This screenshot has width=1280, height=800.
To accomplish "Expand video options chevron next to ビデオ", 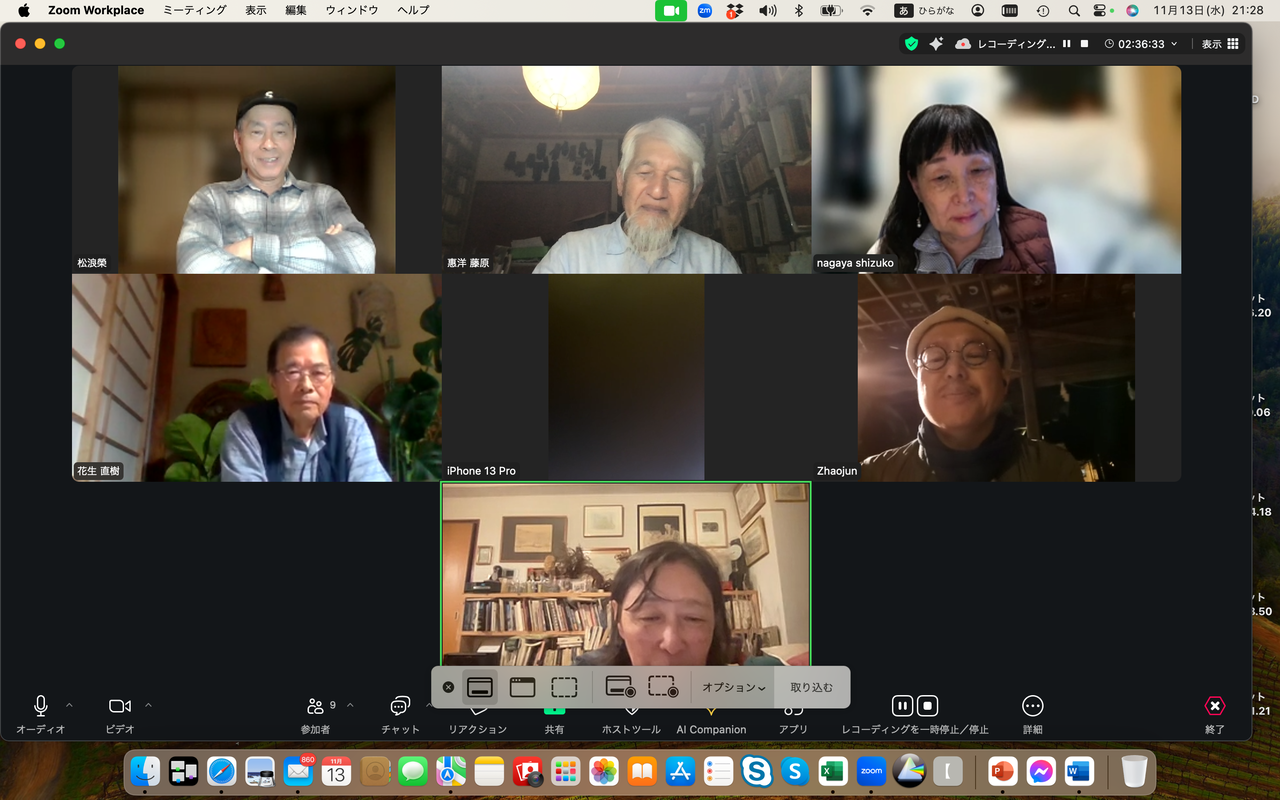I will (x=148, y=705).
